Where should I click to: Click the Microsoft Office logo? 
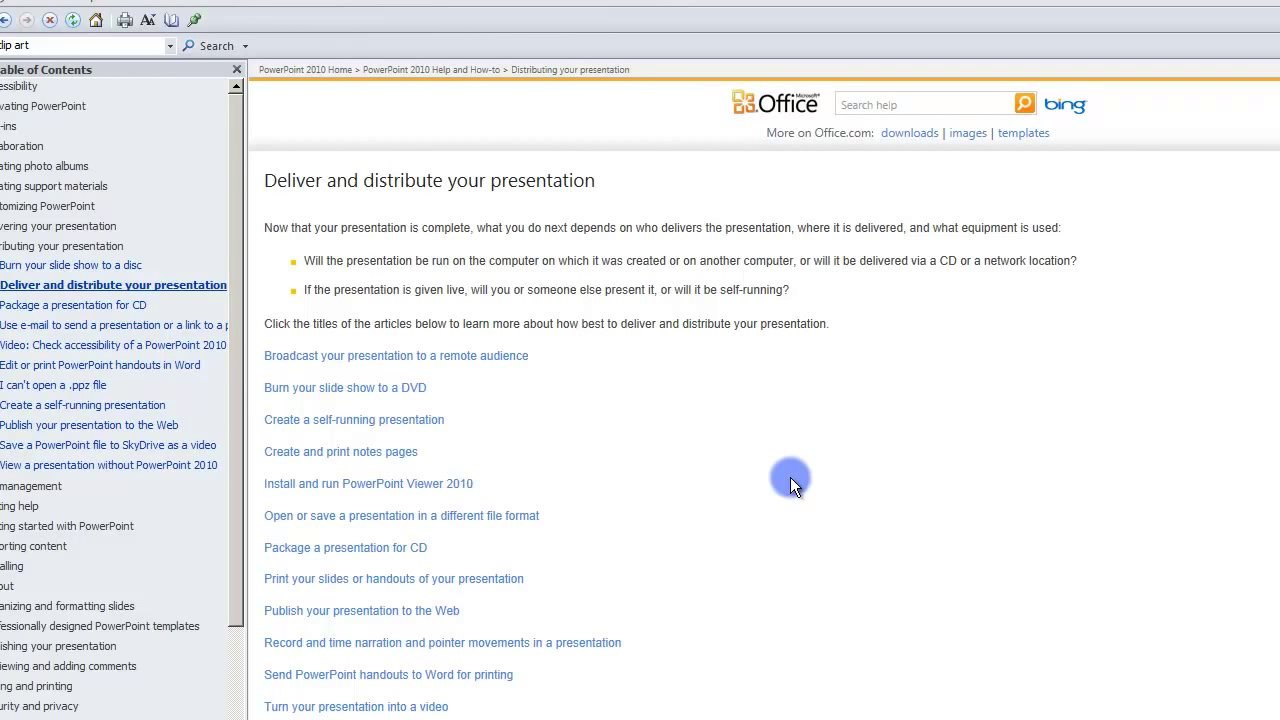click(x=776, y=103)
